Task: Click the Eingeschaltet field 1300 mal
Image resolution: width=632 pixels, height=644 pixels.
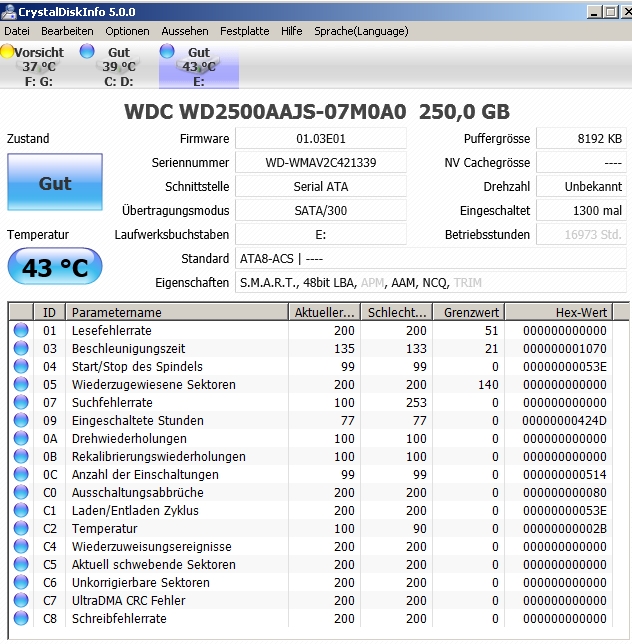Action: [x=581, y=210]
